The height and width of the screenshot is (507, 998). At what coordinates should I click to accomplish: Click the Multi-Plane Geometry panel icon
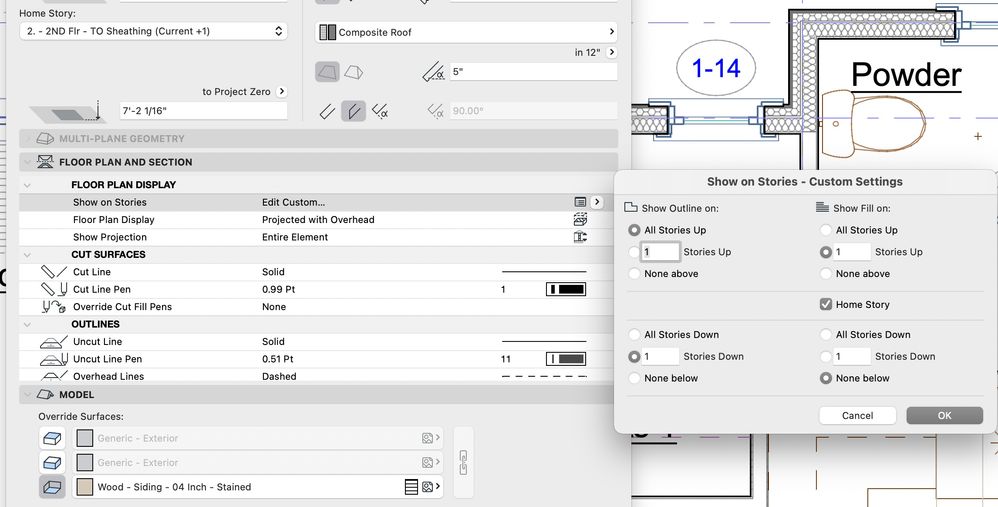[x=45, y=138]
